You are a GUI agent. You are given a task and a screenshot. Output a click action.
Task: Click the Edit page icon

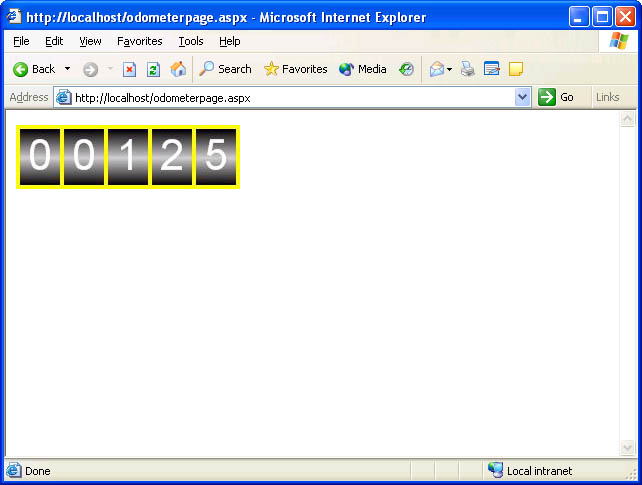coord(492,69)
